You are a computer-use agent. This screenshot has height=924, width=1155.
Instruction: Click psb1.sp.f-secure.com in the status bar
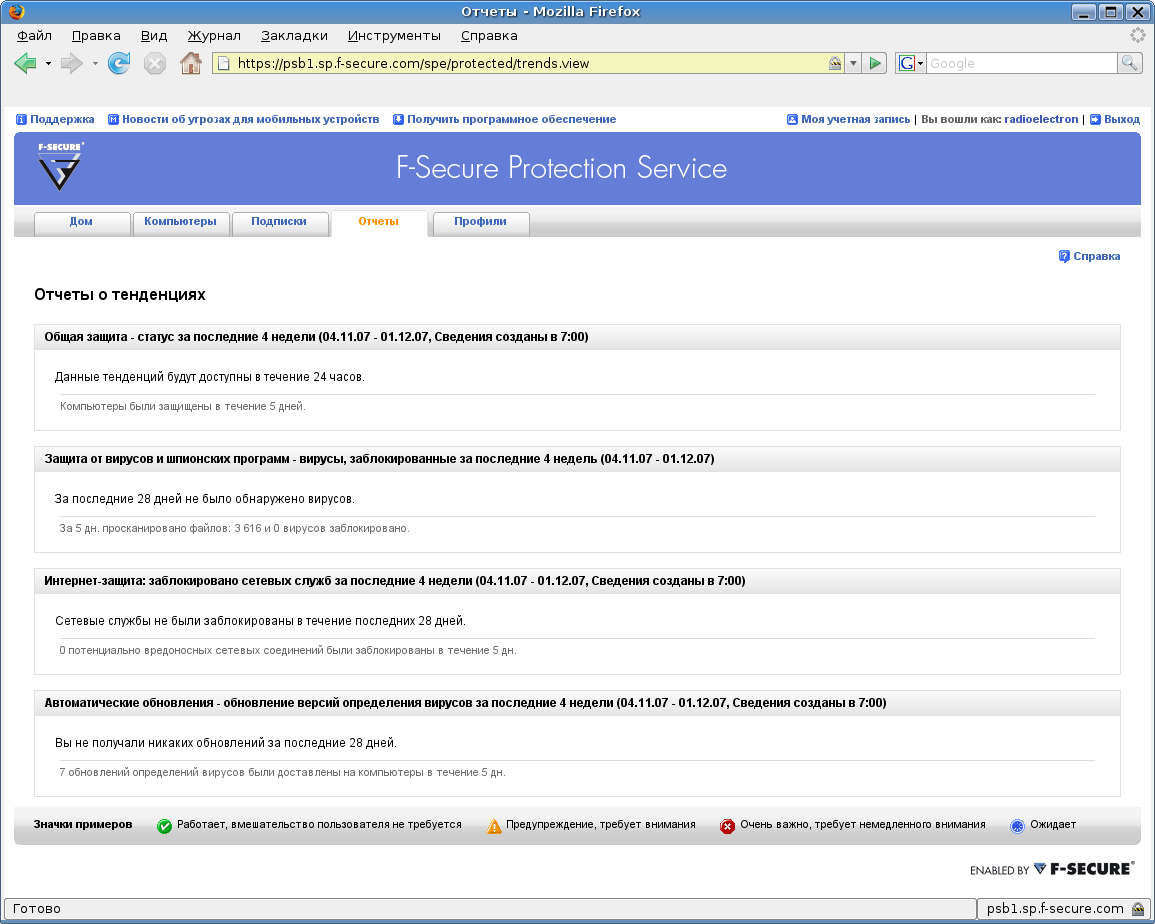coord(1055,909)
